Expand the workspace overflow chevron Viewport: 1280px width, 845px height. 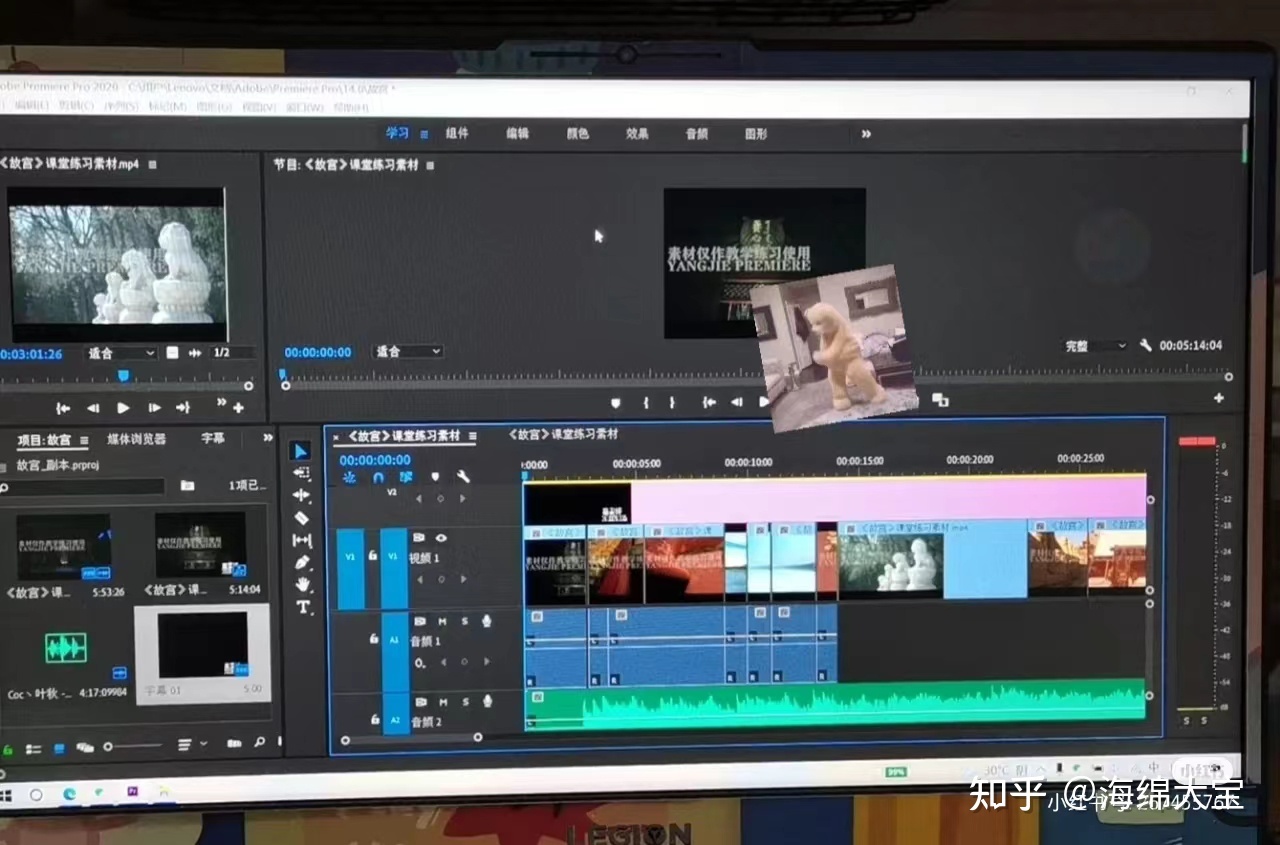pos(866,133)
